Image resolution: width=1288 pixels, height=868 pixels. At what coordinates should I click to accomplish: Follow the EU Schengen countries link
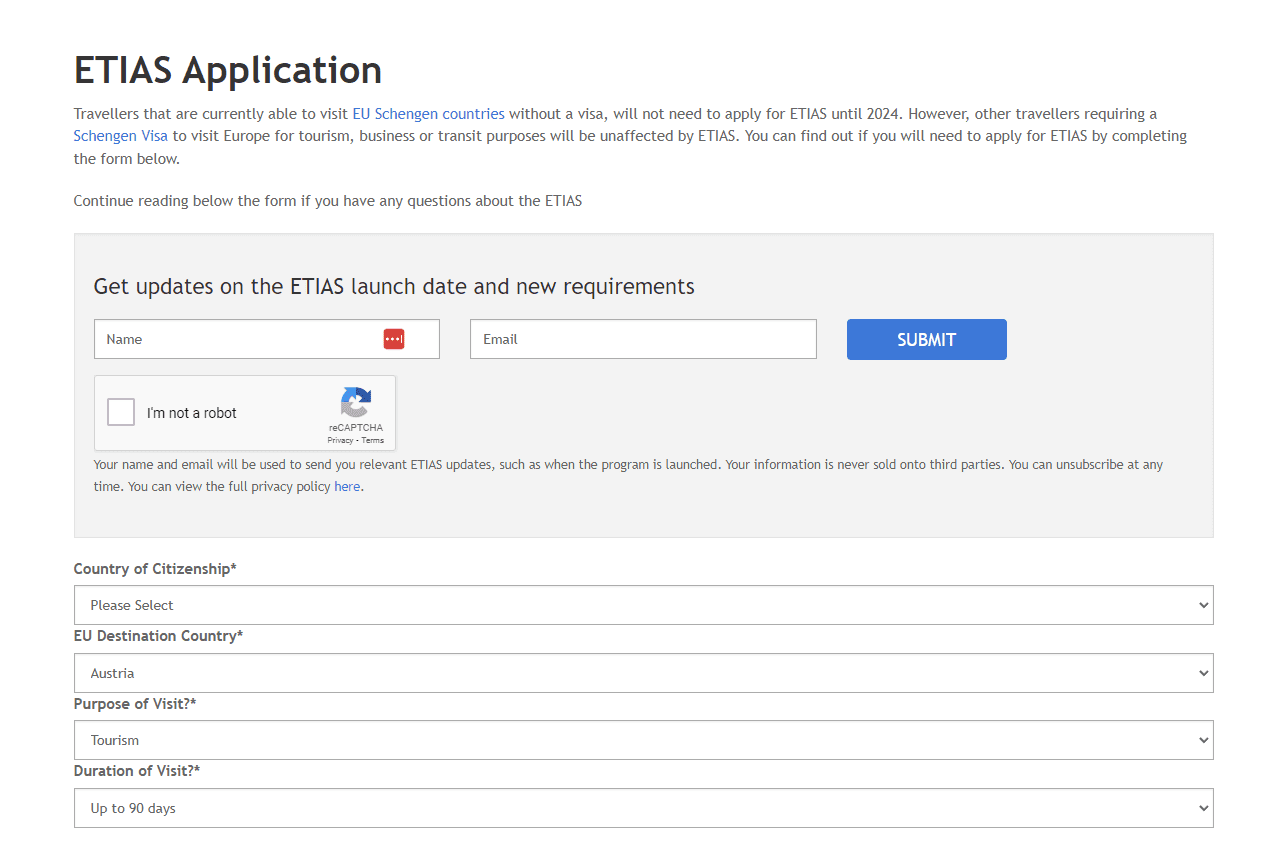pos(428,114)
